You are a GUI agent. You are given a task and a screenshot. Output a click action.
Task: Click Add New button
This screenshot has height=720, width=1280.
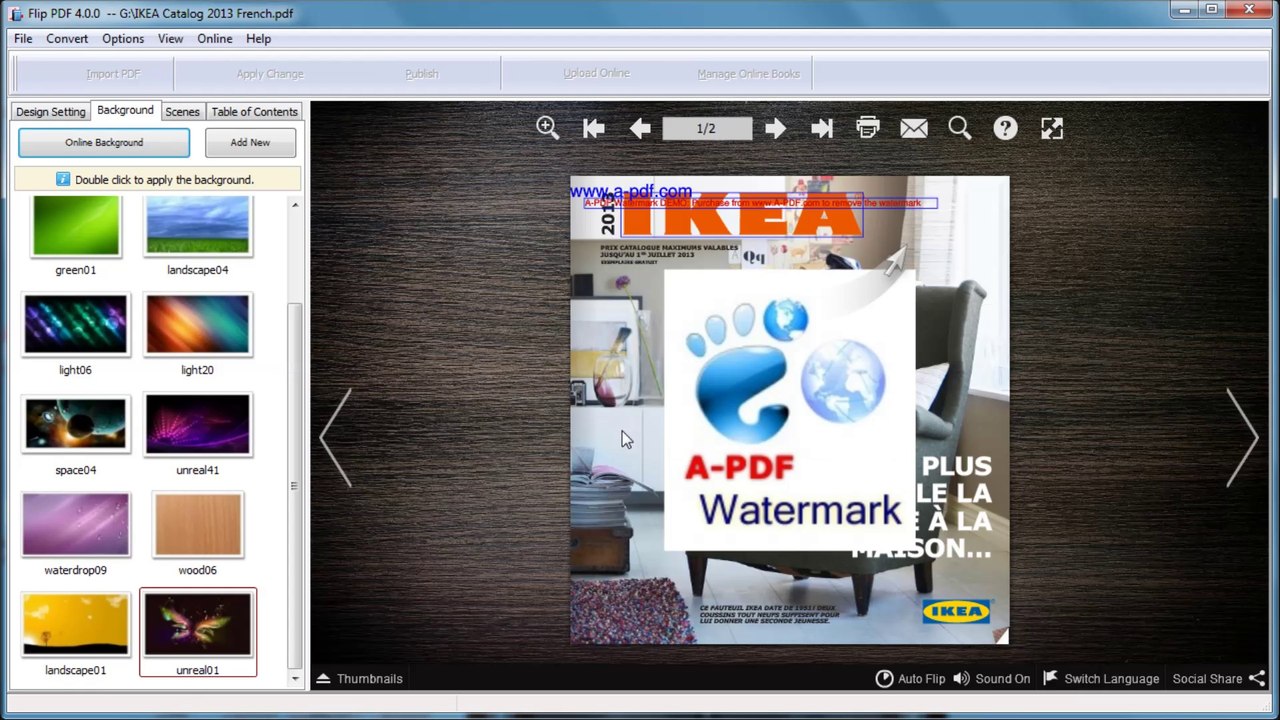[x=250, y=142]
